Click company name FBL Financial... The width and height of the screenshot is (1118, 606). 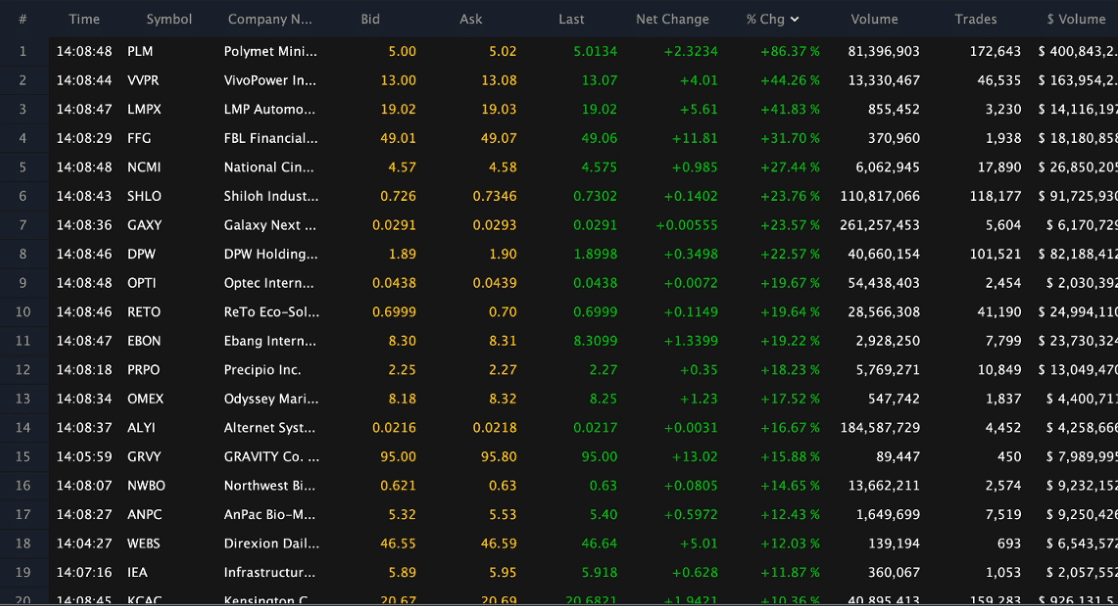270,138
